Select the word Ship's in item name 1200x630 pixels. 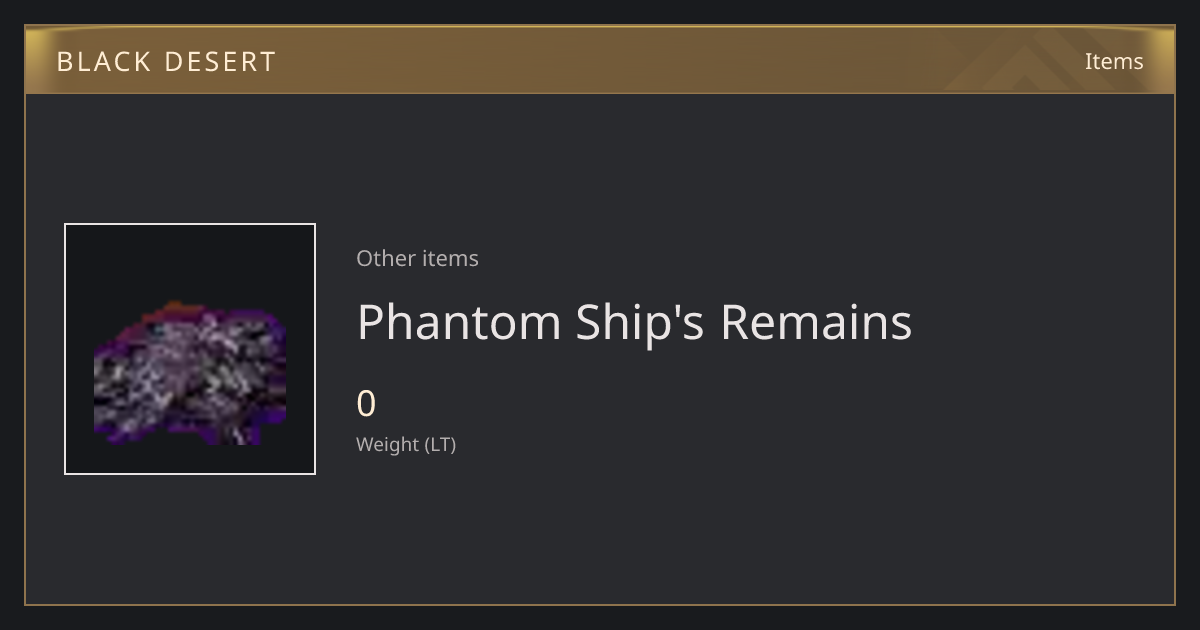point(640,322)
